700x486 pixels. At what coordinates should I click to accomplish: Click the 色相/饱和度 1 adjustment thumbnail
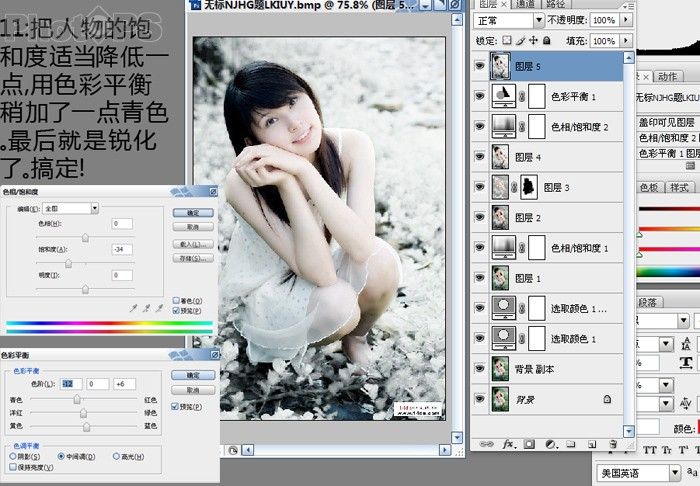tap(504, 248)
